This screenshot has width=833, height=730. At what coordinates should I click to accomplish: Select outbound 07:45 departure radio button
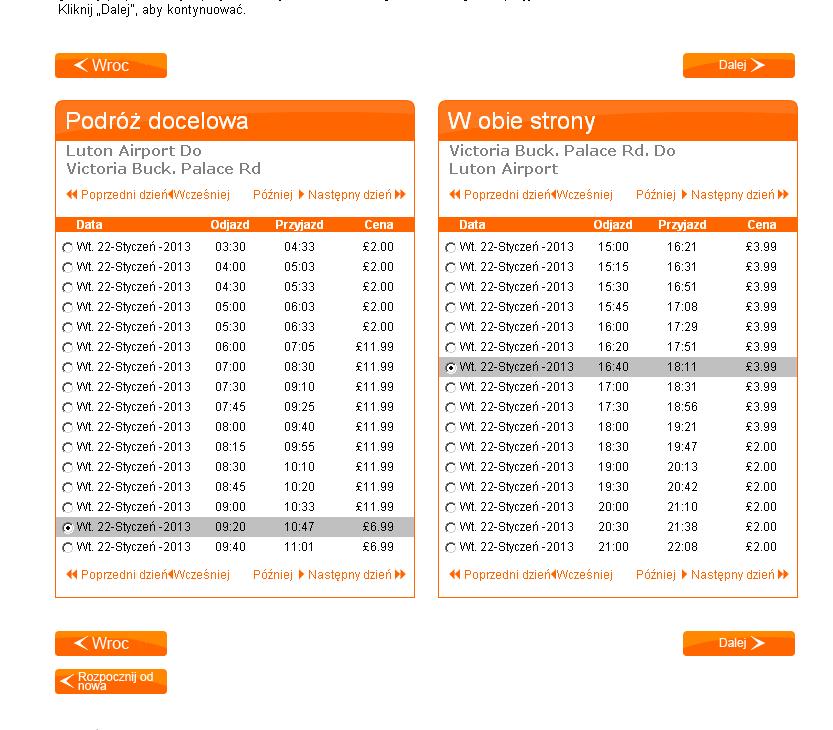point(67,408)
